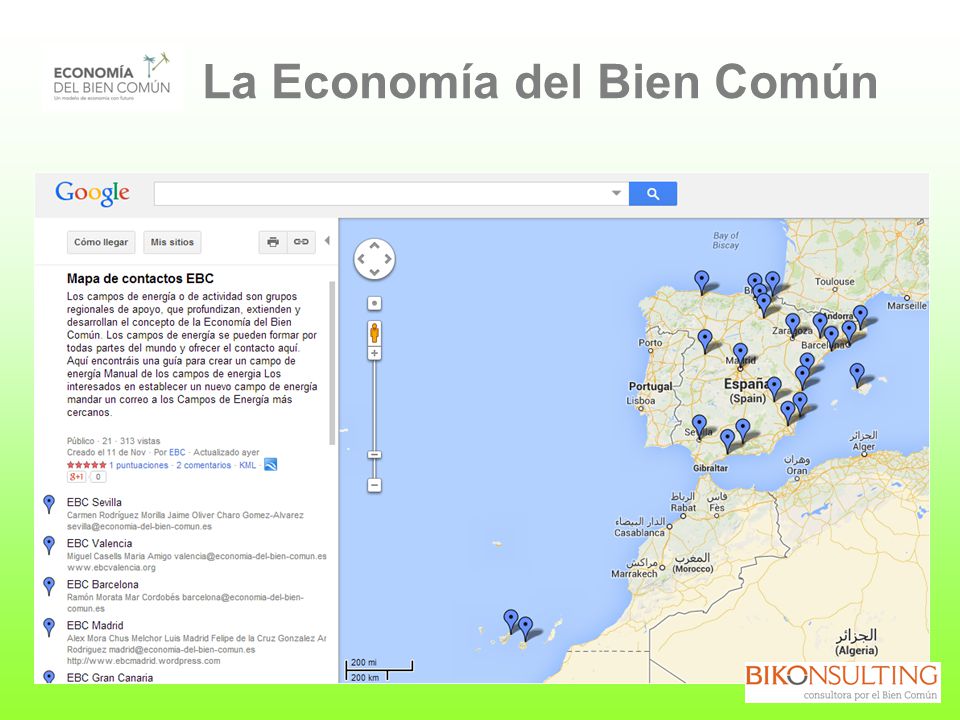The width and height of the screenshot is (960, 720).
Task: Click the map marker on Sevilla
Action: click(x=699, y=427)
